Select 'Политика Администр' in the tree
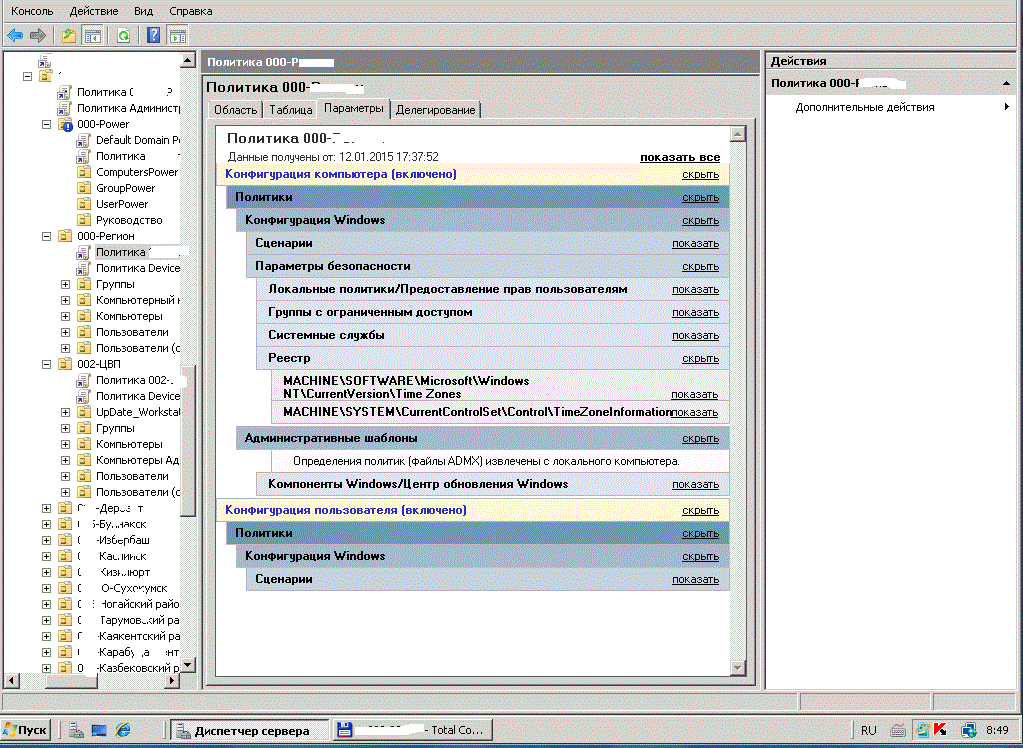 click(128, 108)
